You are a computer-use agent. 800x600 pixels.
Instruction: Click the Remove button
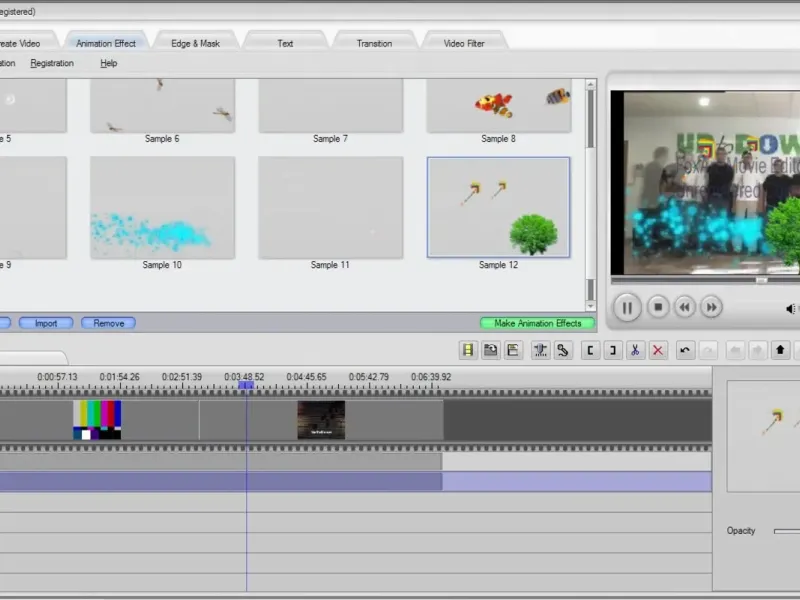tap(108, 323)
